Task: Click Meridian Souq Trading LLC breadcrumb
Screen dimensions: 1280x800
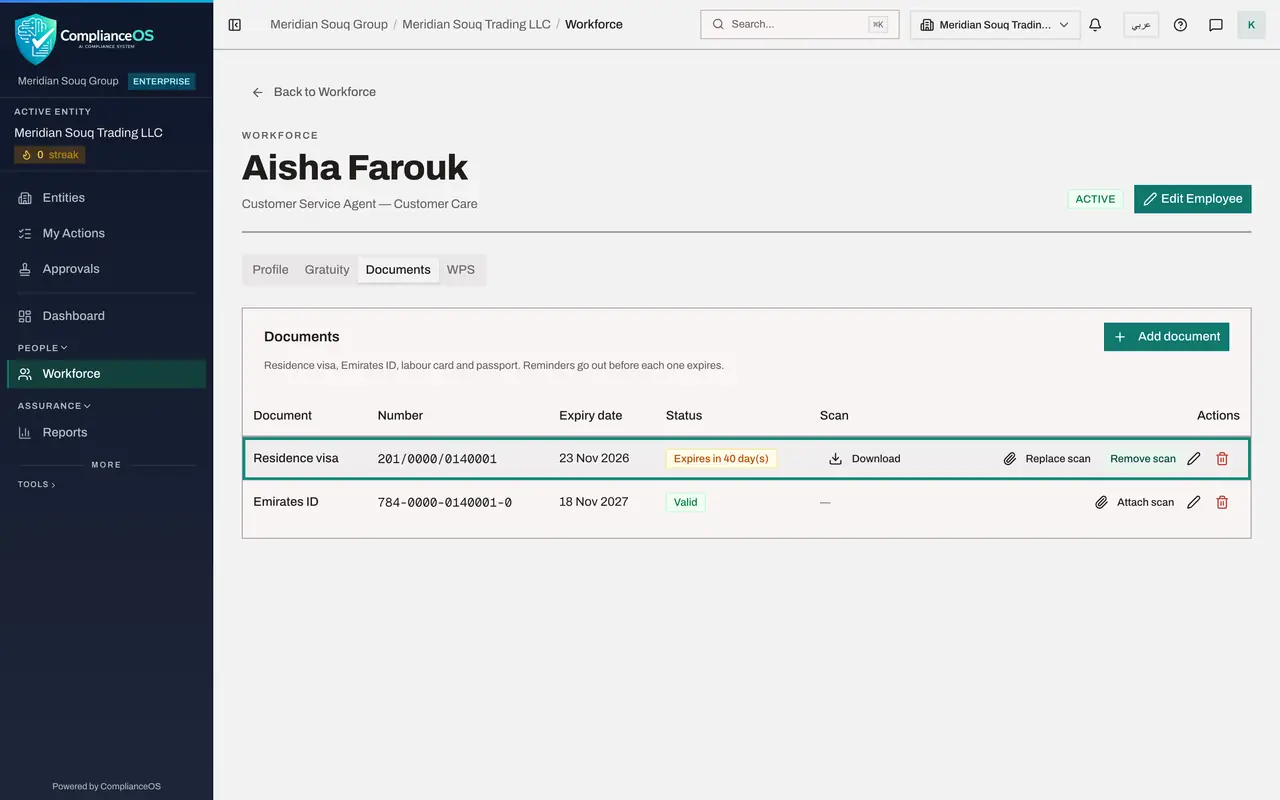Action: tap(476, 25)
